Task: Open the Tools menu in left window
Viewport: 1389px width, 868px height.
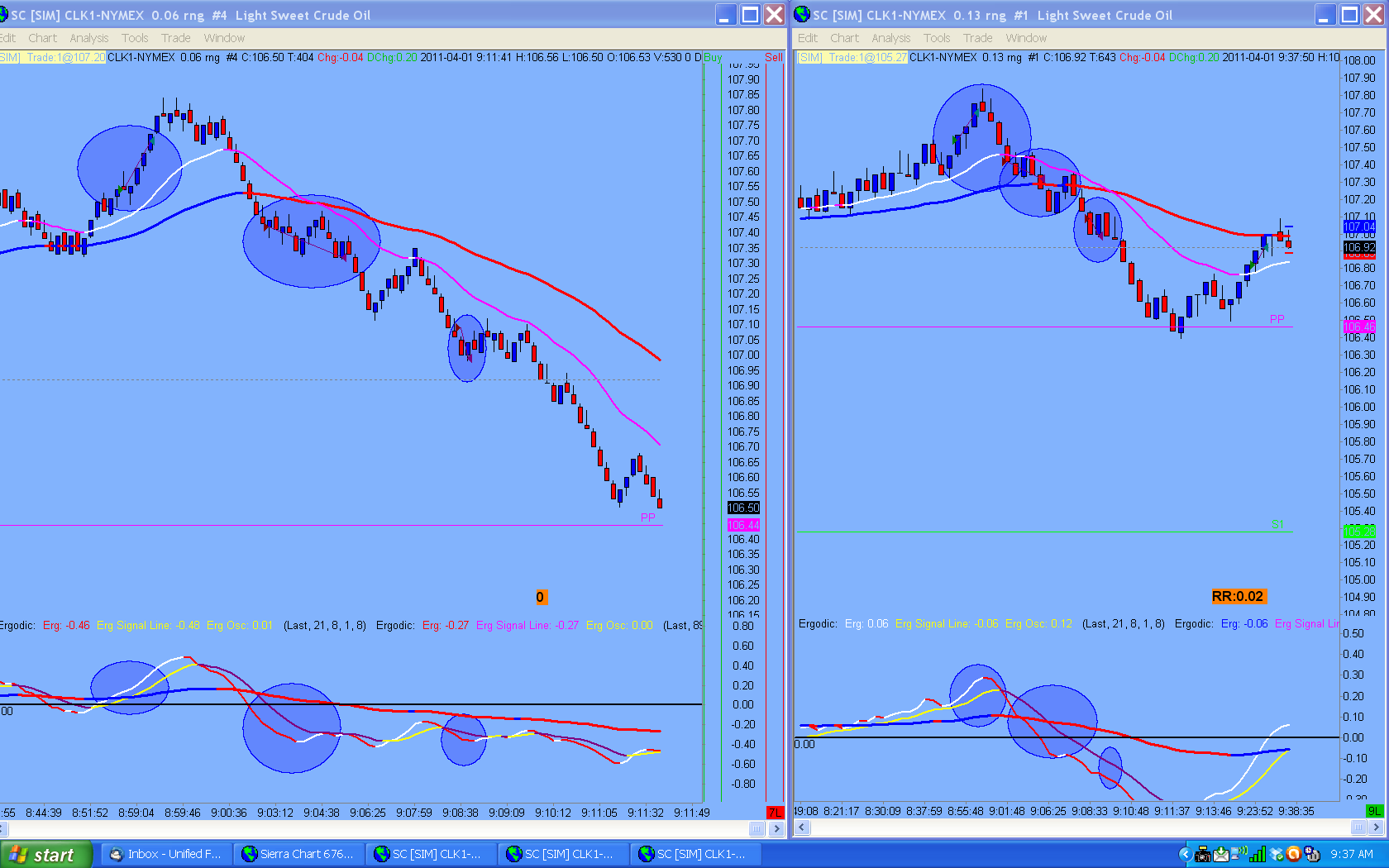Action: click(135, 38)
